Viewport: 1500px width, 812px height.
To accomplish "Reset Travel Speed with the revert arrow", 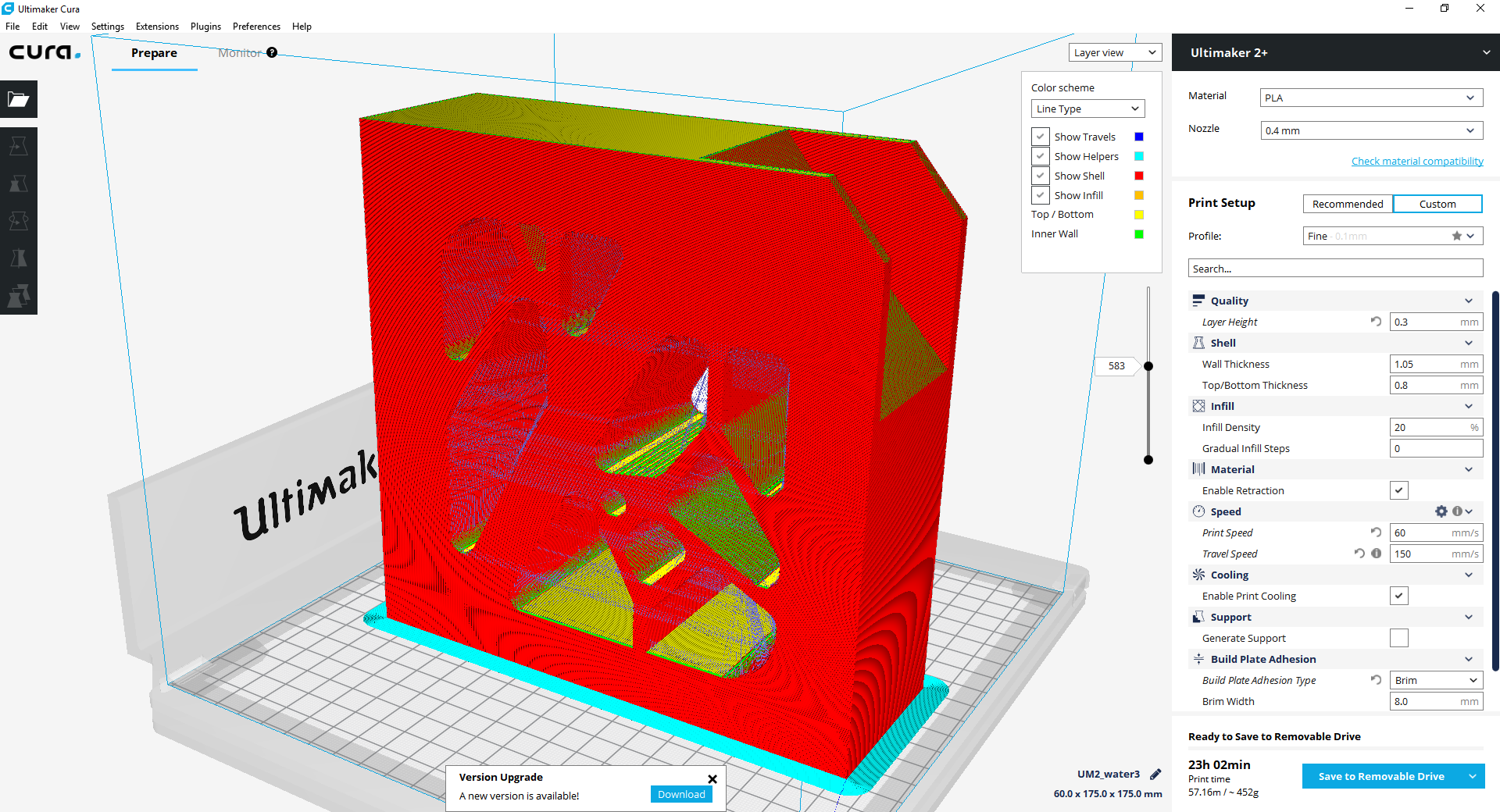I will (x=1359, y=554).
